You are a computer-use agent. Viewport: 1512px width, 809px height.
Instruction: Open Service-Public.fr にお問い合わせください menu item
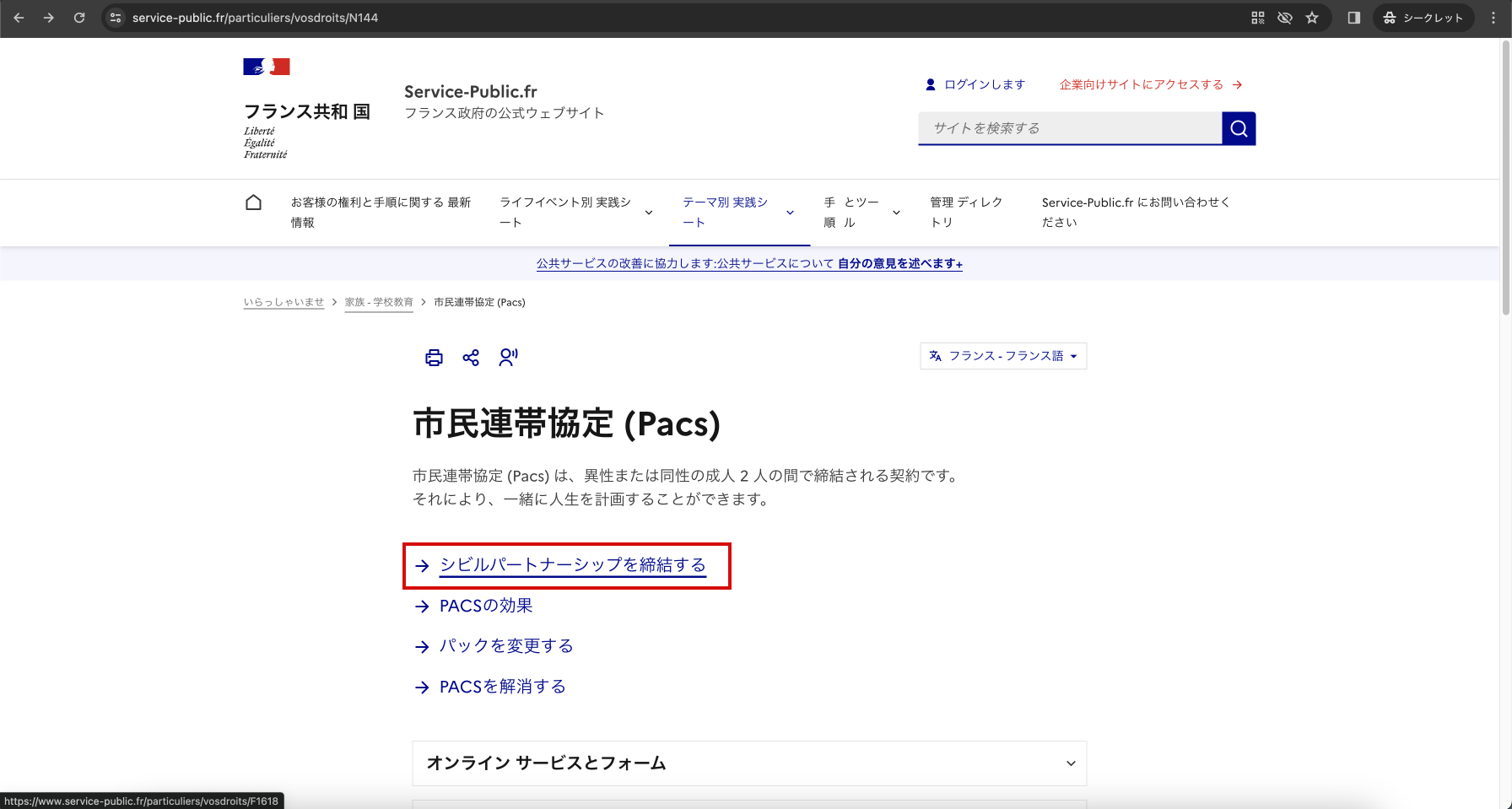tap(1136, 213)
